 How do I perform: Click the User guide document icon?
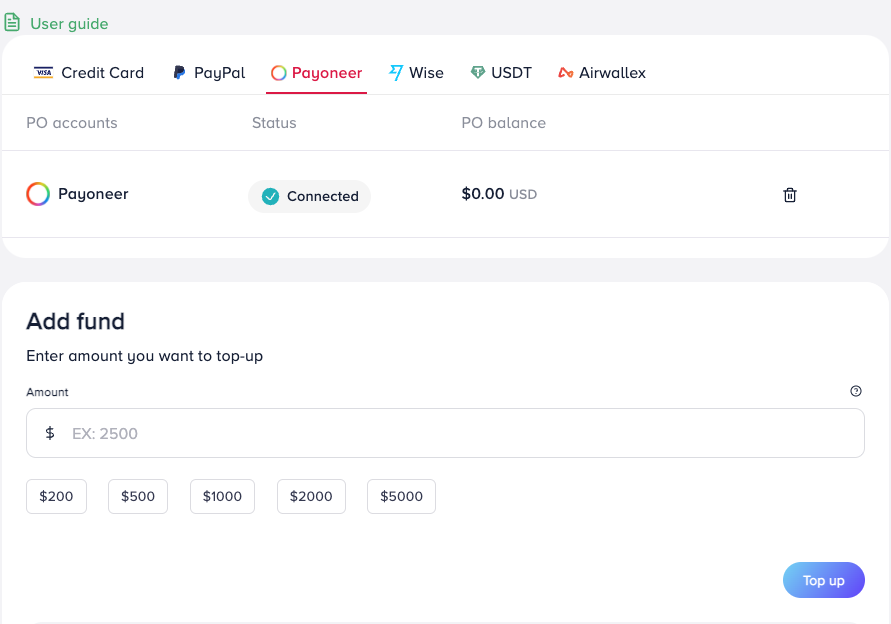(12, 23)
